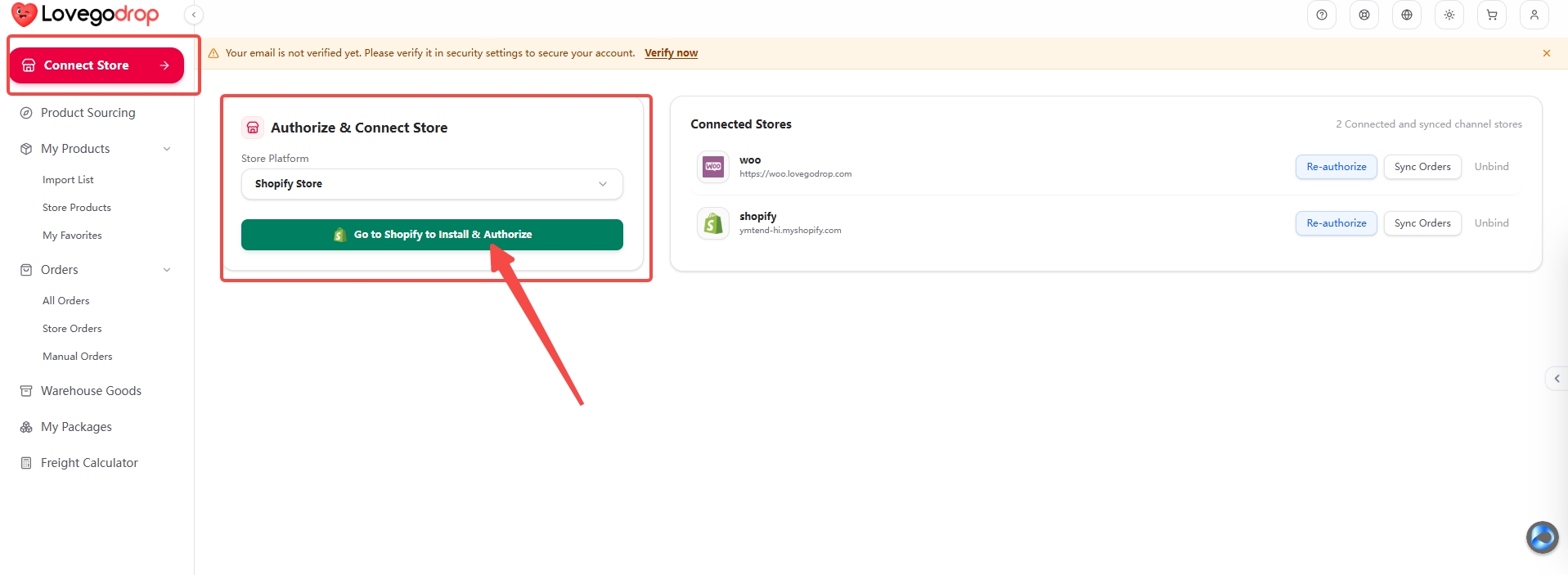
Task: Click the support lifebuoy icon
Action: pyautogui.click(x=1364, y=15)
